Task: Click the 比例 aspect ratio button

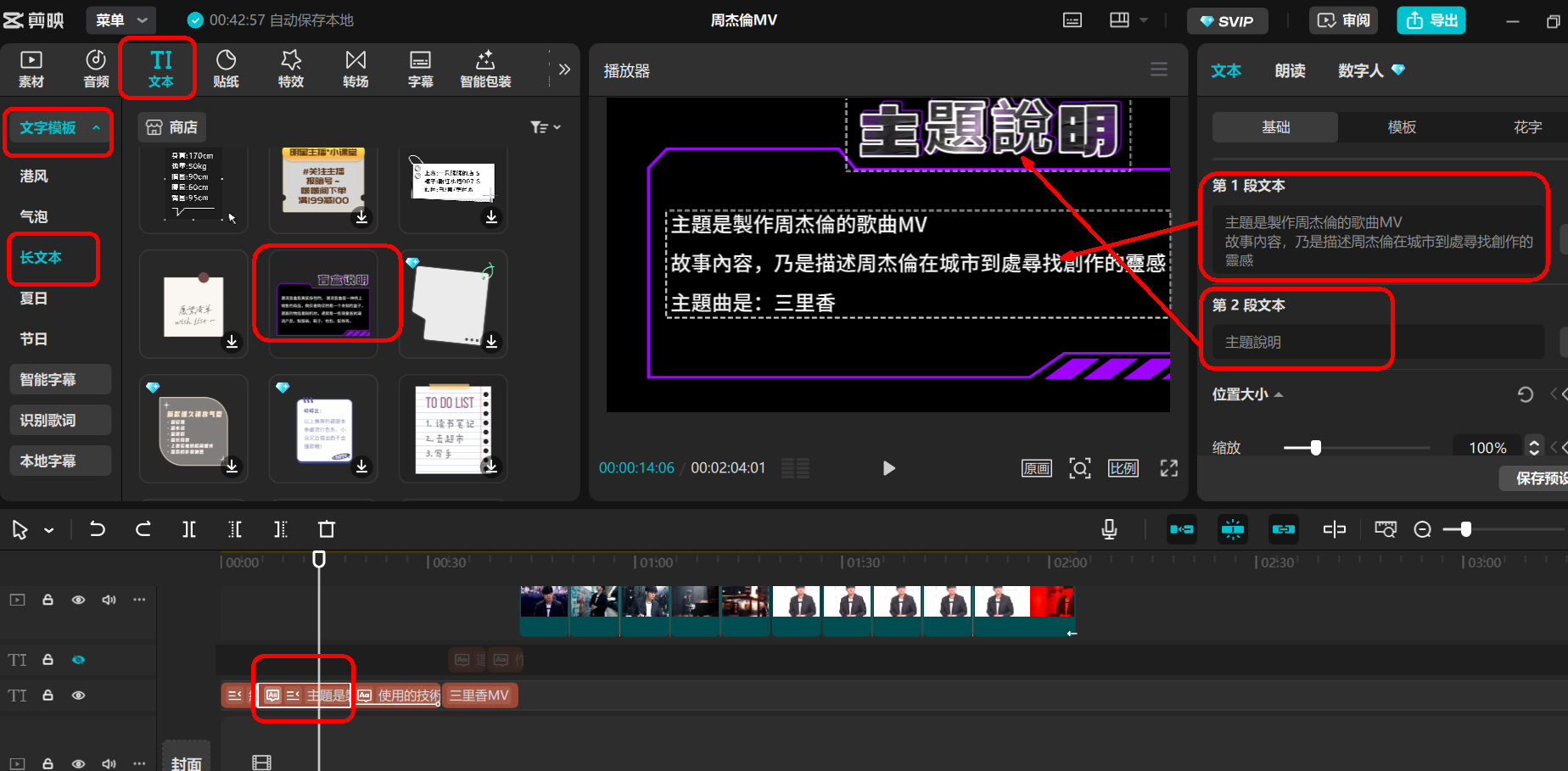Action: [1123, 468]
